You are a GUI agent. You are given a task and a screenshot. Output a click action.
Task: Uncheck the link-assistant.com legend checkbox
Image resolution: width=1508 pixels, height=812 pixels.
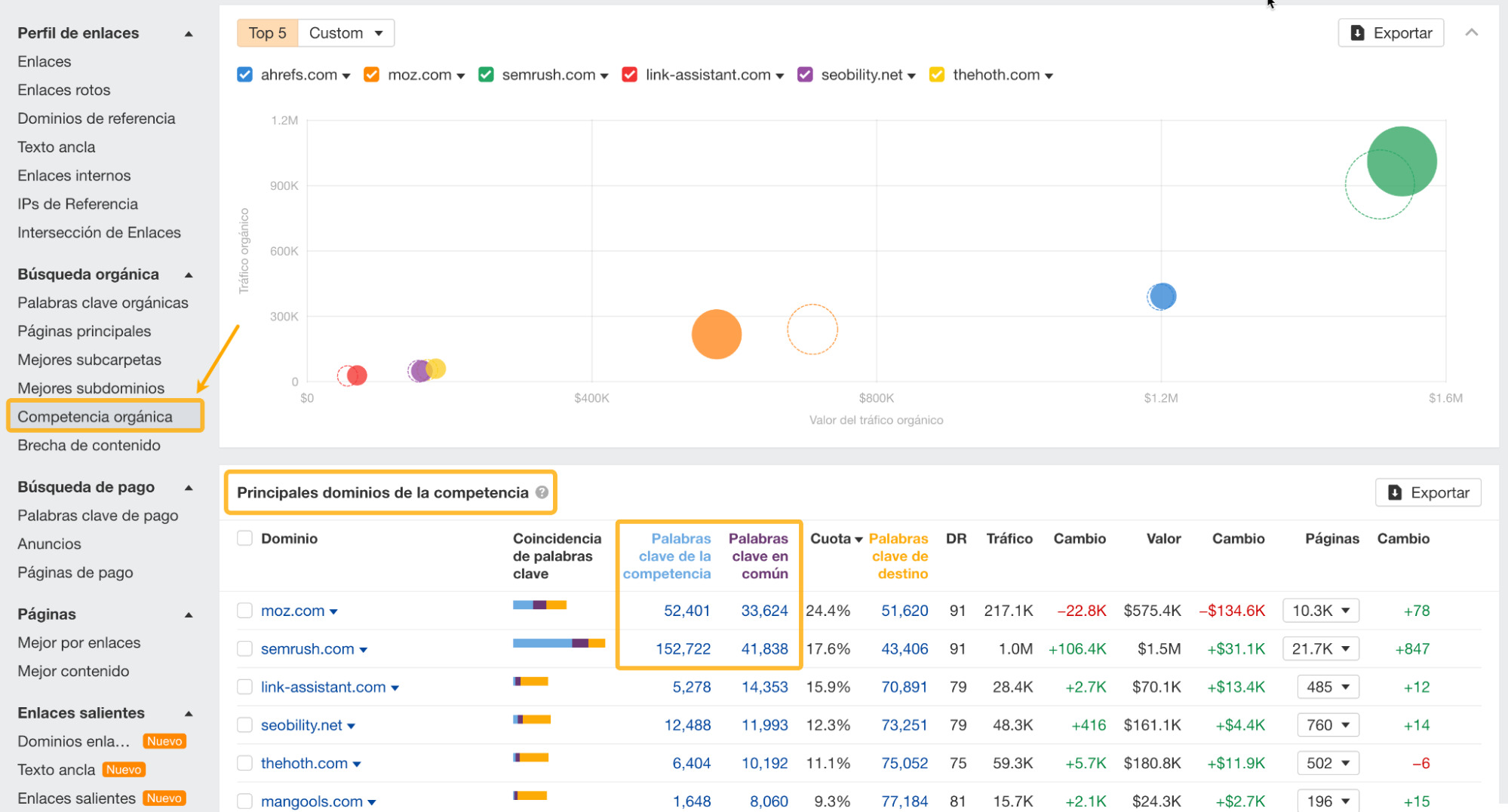tap(629, 75)
